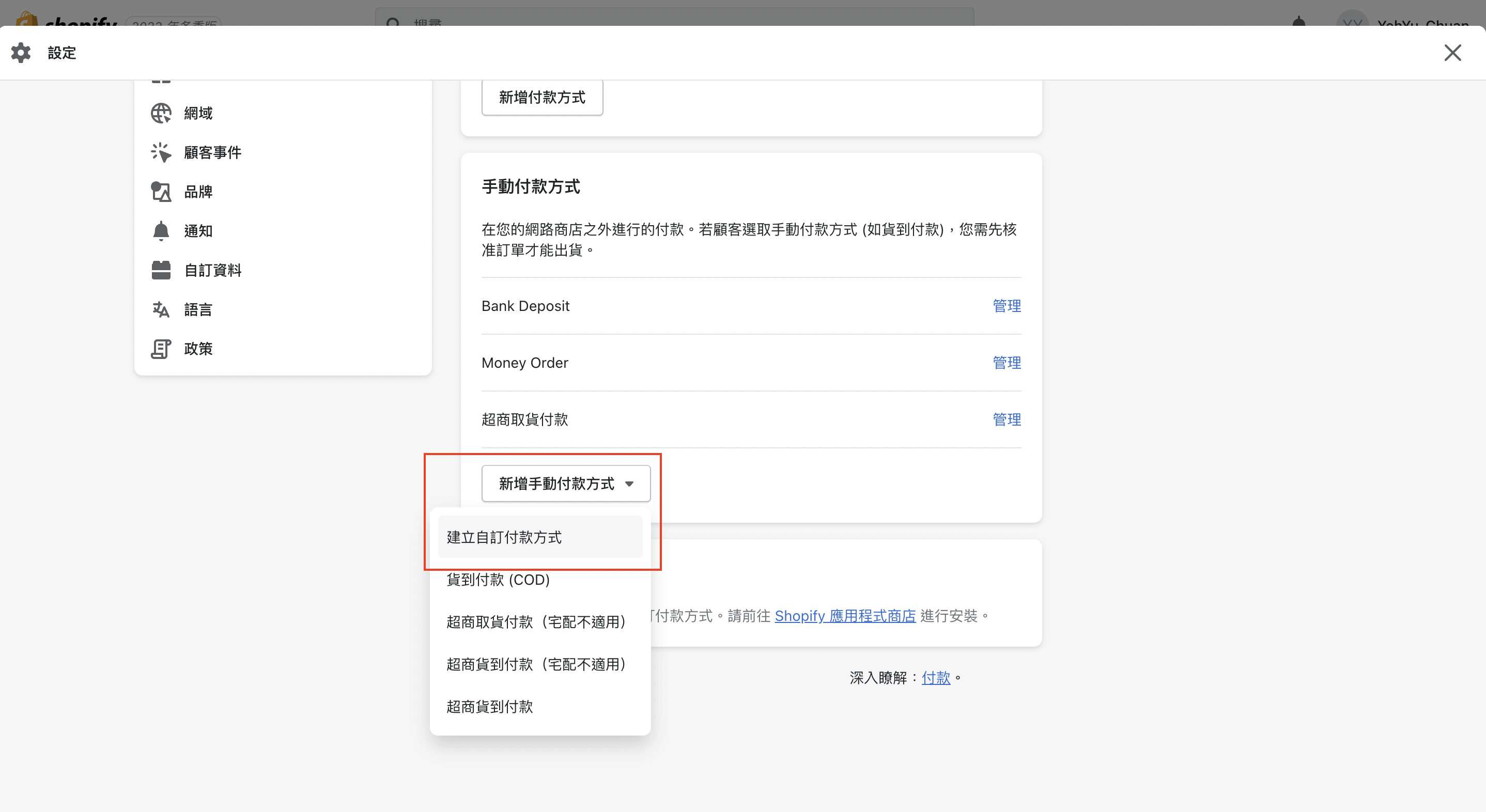Manage the Money Order payment method
This screenshot has width=1486, height=812.
coord(1006,363)
